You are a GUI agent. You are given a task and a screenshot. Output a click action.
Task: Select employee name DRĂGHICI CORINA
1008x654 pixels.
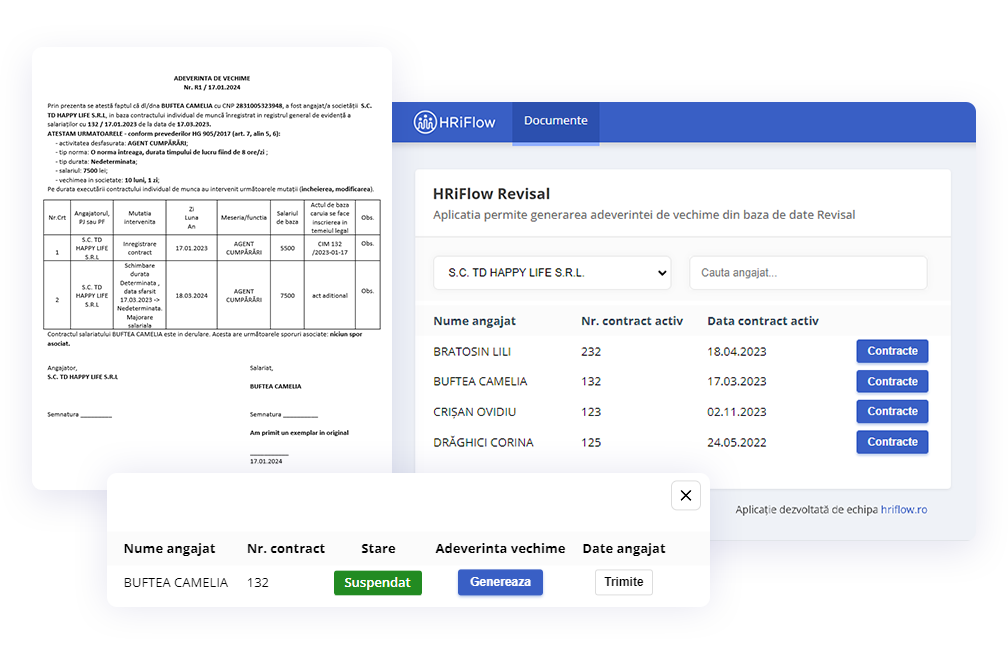tap(483, 442)
